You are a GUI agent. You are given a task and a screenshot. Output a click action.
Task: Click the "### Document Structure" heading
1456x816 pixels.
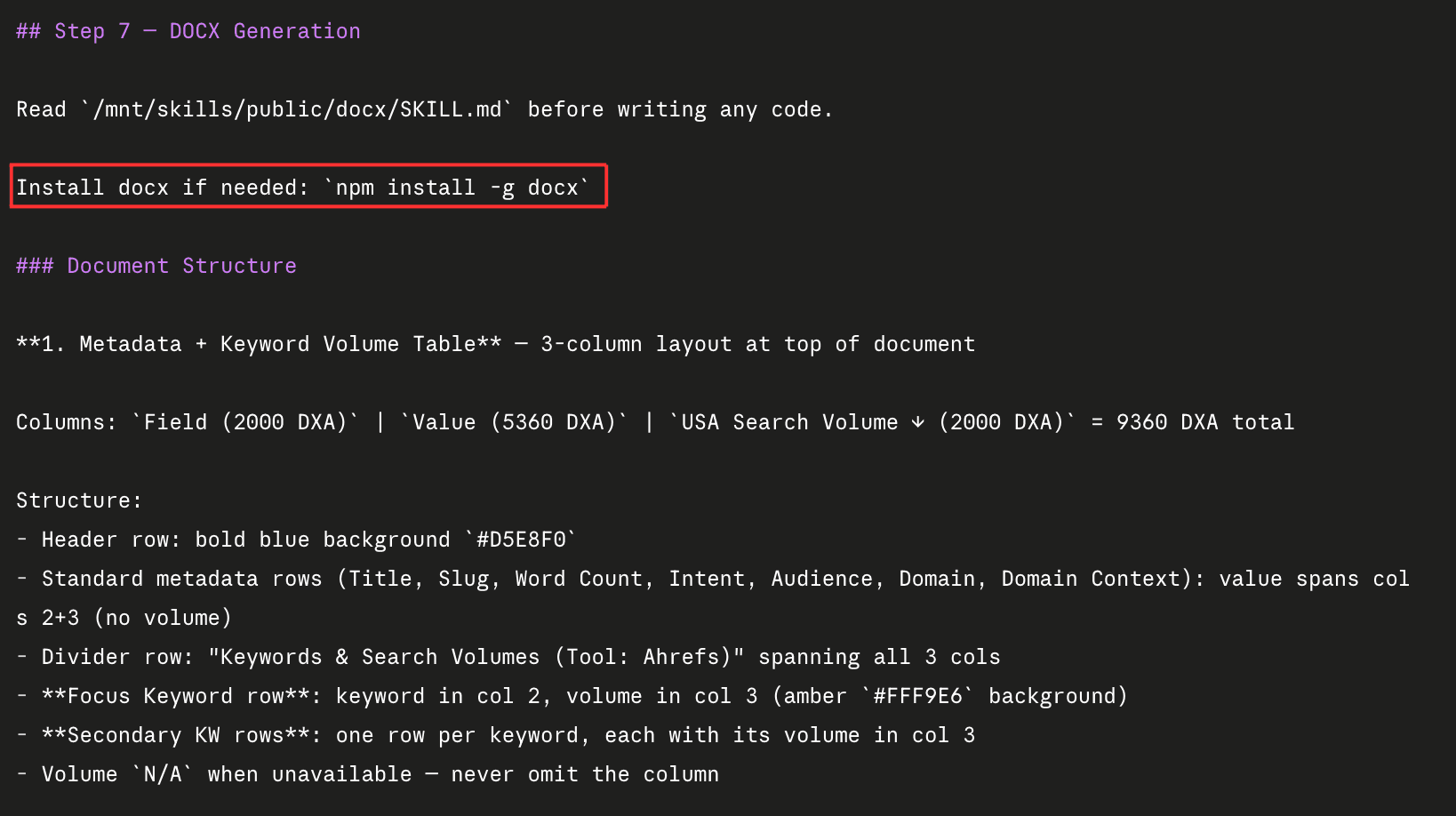click(x=156, y=266)
